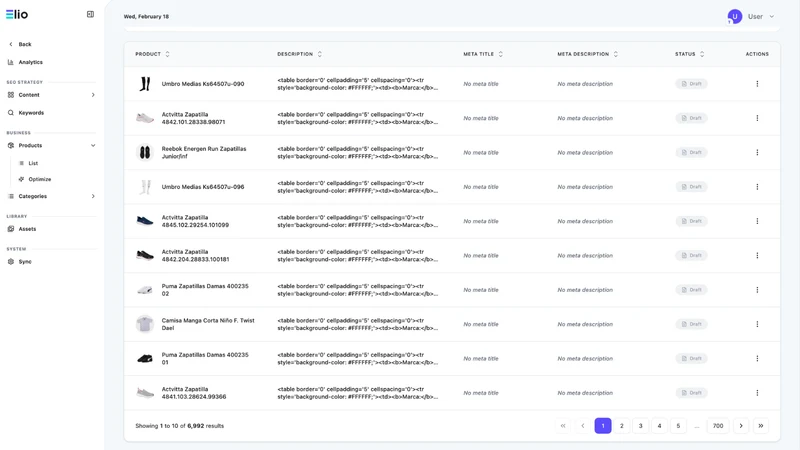The width and height of the screenshot is (800, 450).
Task: Collapse the Products chevron
Action: tap(93, 145)
